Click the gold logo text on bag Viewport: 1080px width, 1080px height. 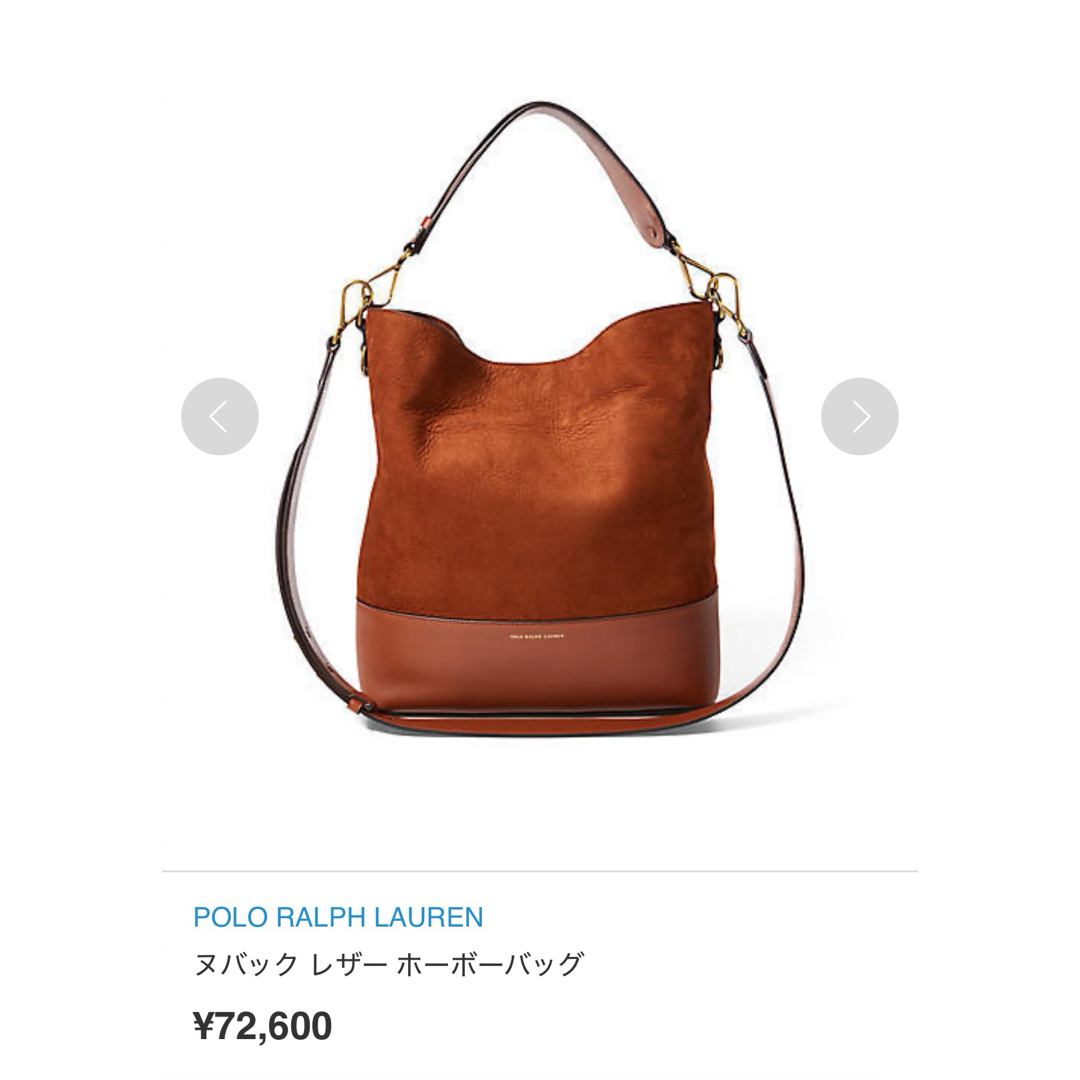coord(537,636)
